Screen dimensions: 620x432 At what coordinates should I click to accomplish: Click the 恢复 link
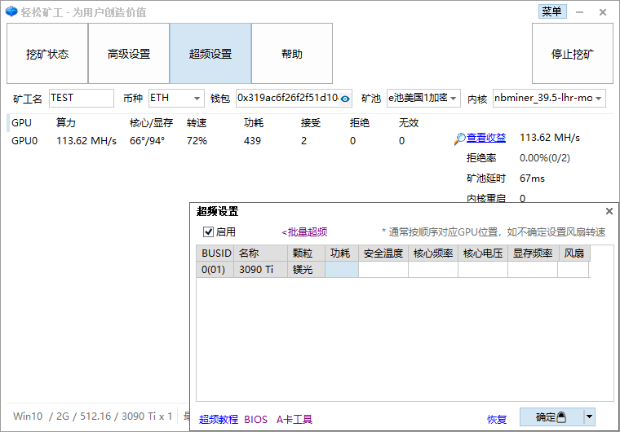point(497,419)
